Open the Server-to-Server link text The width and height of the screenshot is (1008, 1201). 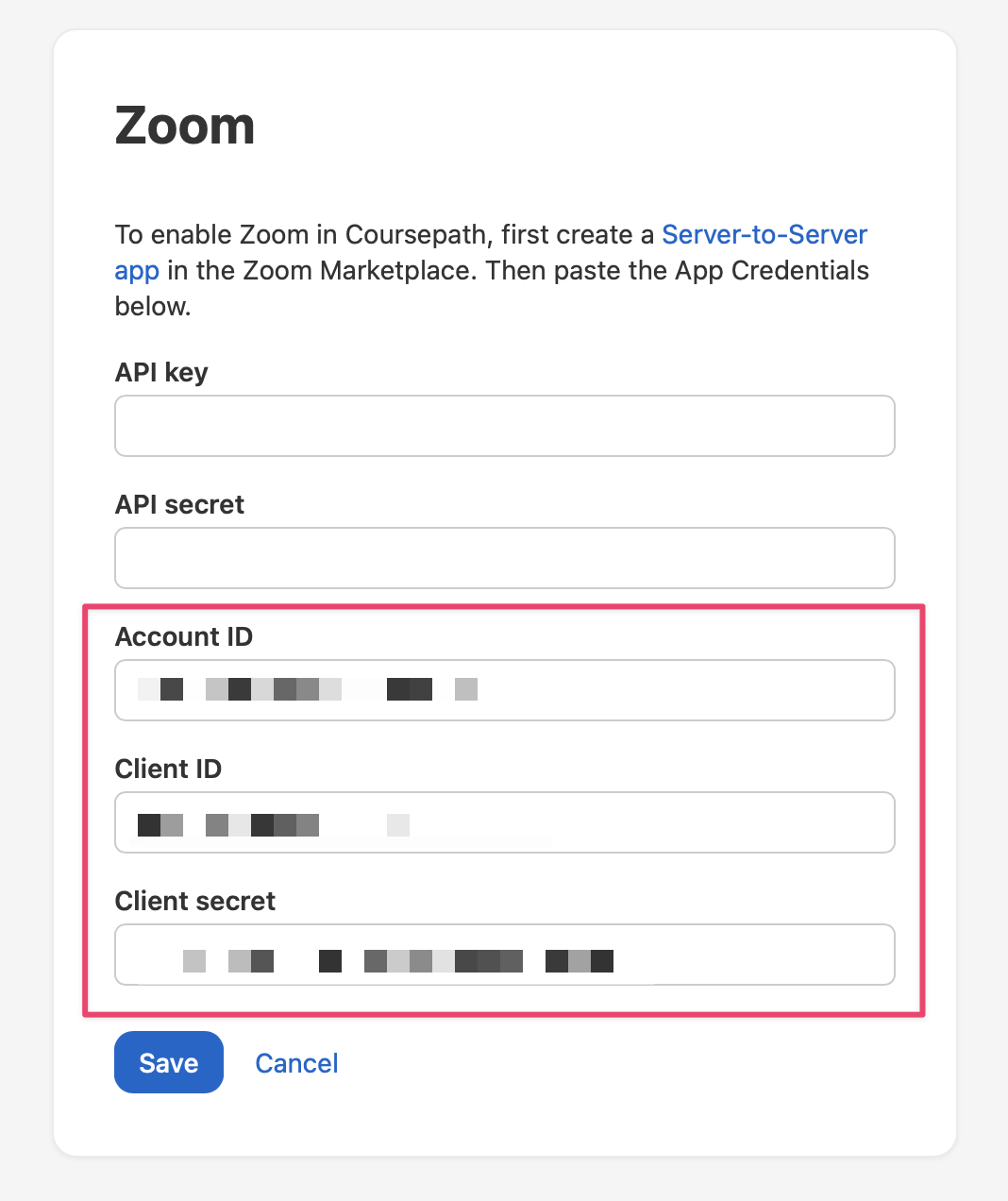764,234
